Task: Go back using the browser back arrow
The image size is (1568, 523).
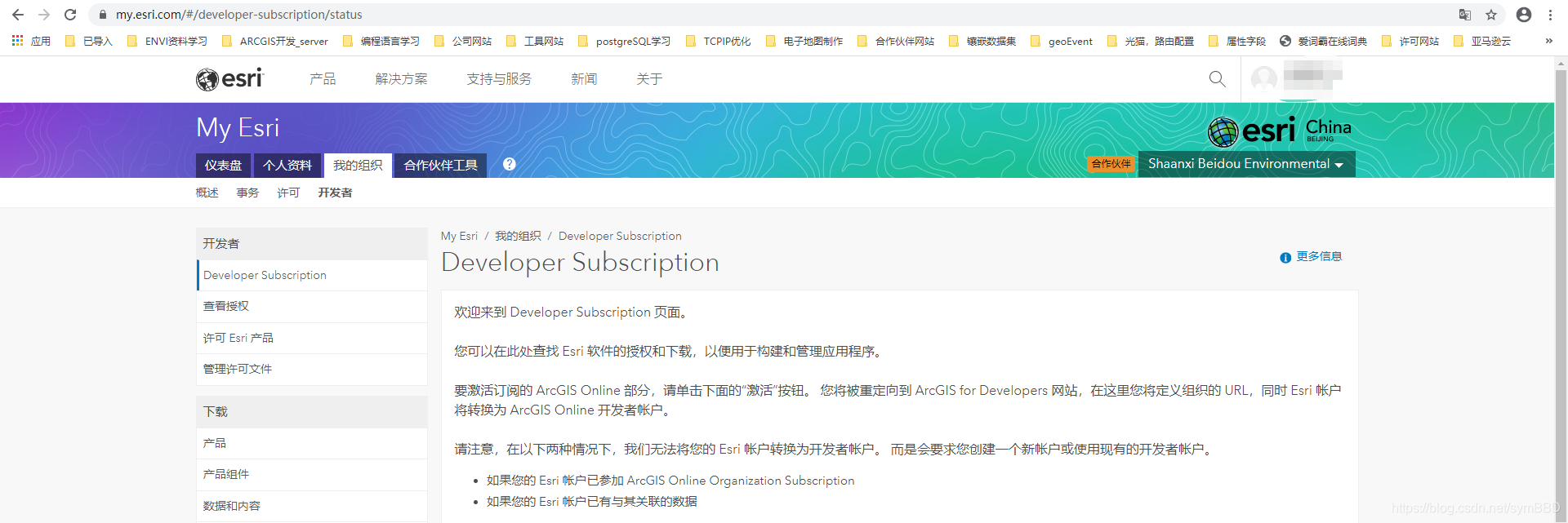Action: tap(18, 15)
